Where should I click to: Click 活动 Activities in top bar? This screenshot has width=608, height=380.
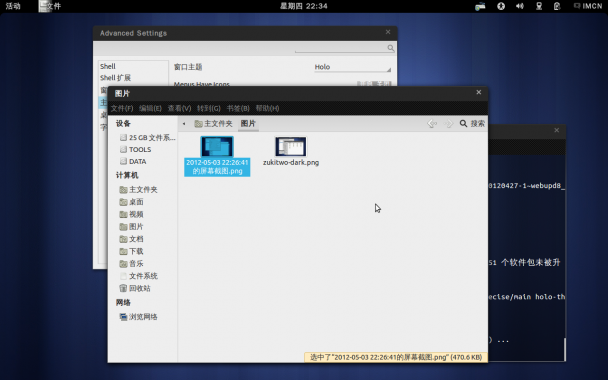13,6
